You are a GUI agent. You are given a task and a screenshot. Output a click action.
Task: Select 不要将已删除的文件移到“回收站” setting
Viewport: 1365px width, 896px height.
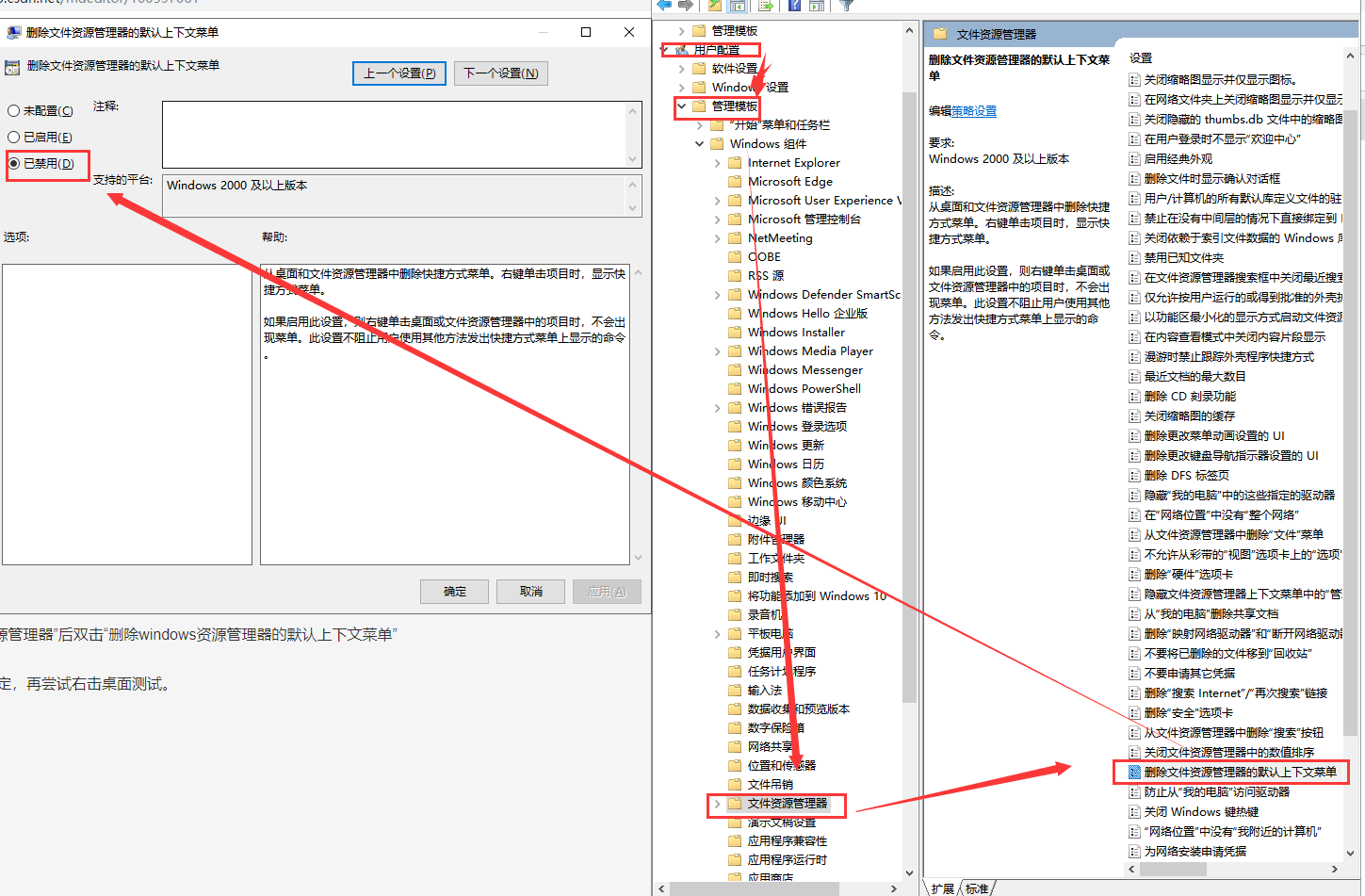click(x=1227, y=654)
